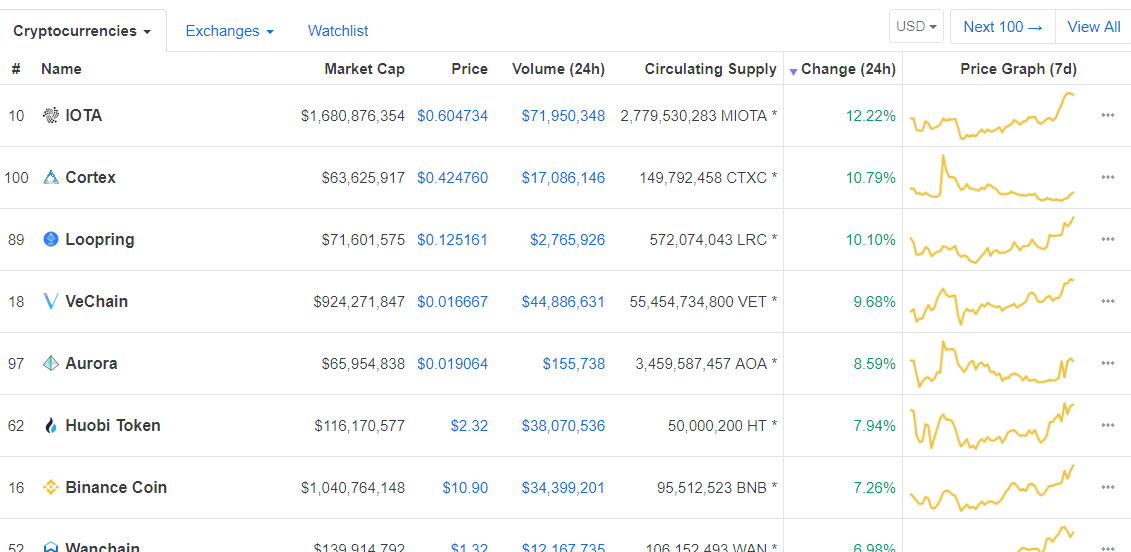The height and width of the screenshot is (552, 1131).
Task: Click IOTA volume $71,950,348
Action: [x=563, y=115]
